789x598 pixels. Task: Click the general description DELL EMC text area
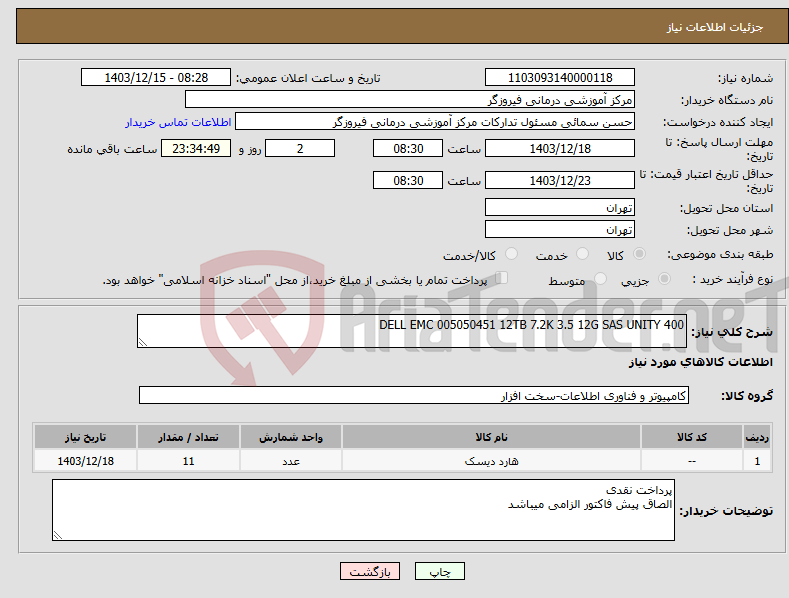tap(412, 331)
